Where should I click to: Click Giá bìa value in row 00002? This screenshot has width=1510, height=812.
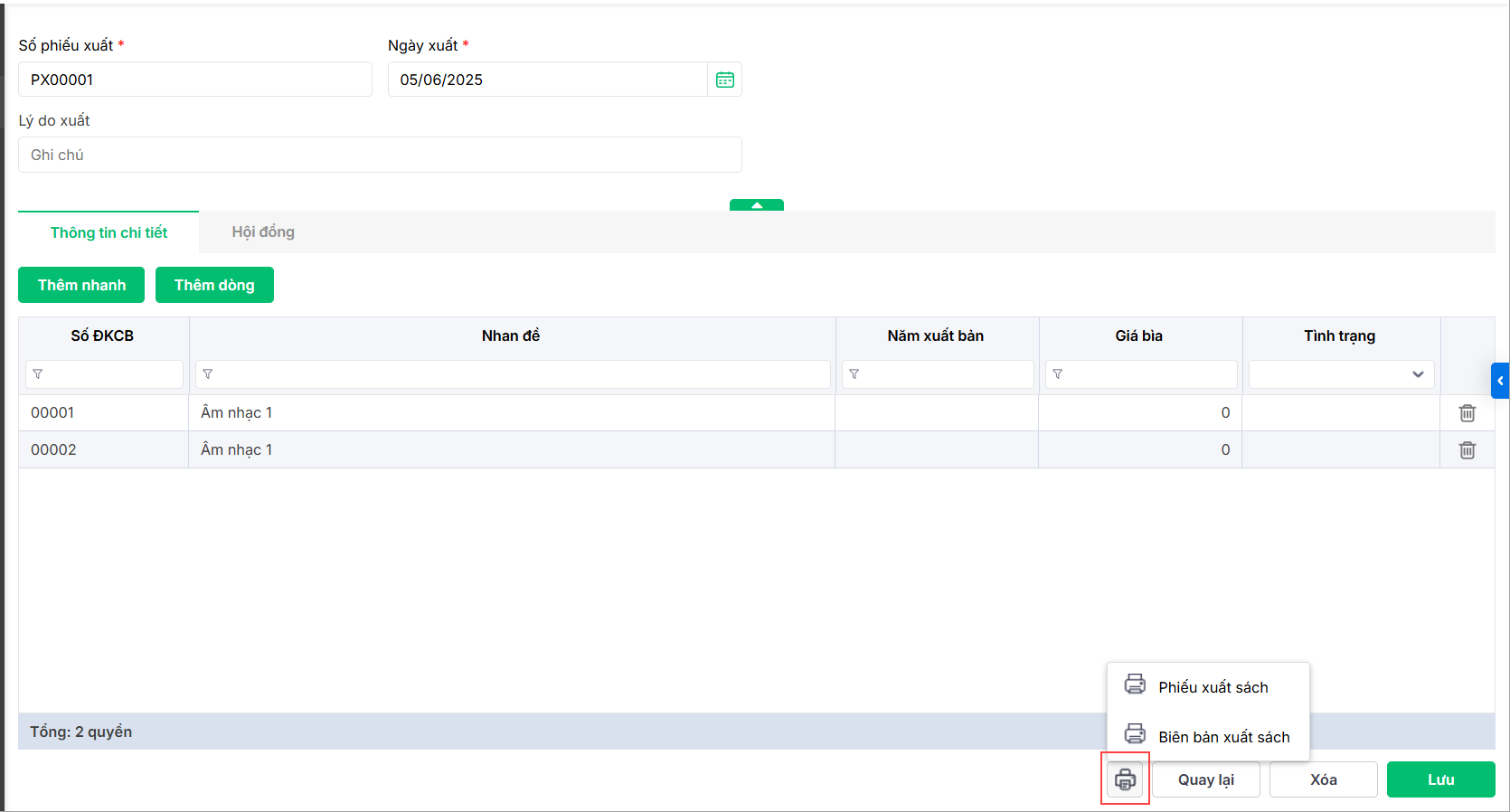[1140, 450]
